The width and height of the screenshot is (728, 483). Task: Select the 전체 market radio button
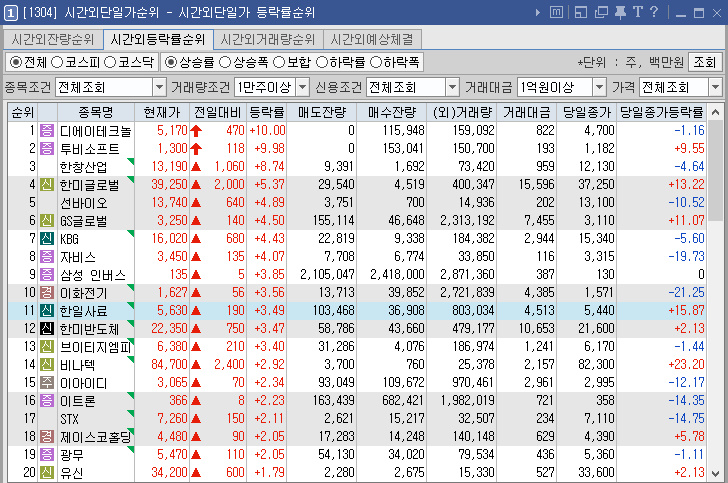(16, 62)
